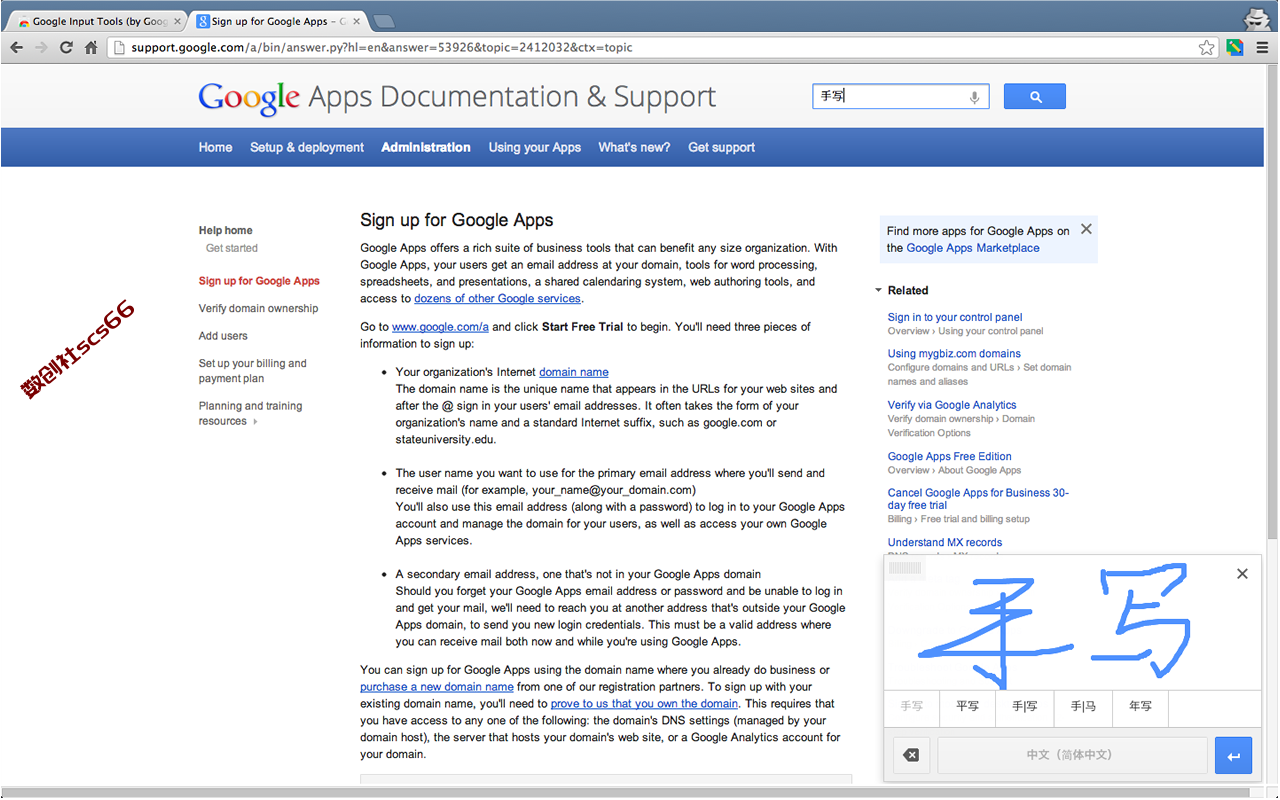Click the microphone icon in search box
The image size is (1280, 800).
[974, 97]
